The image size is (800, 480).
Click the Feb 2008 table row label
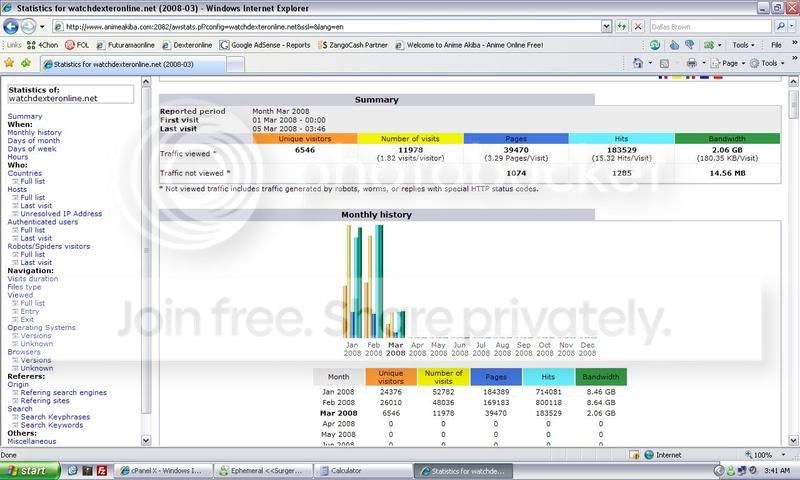(338, 402)
